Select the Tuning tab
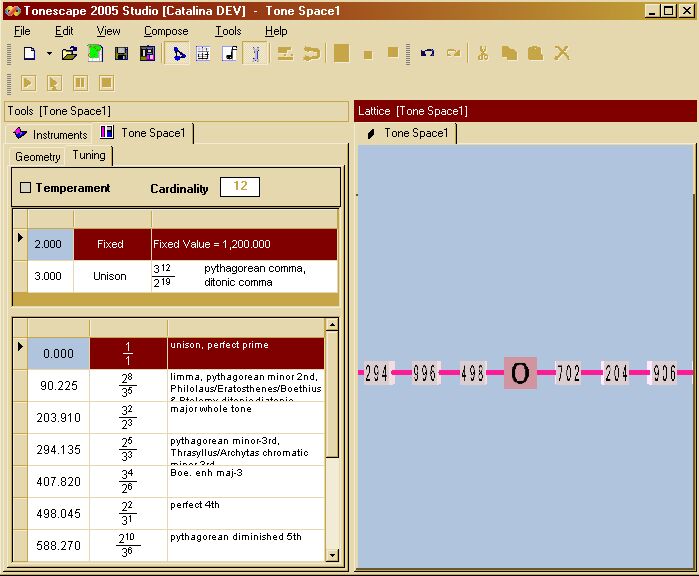 point(89,155)
